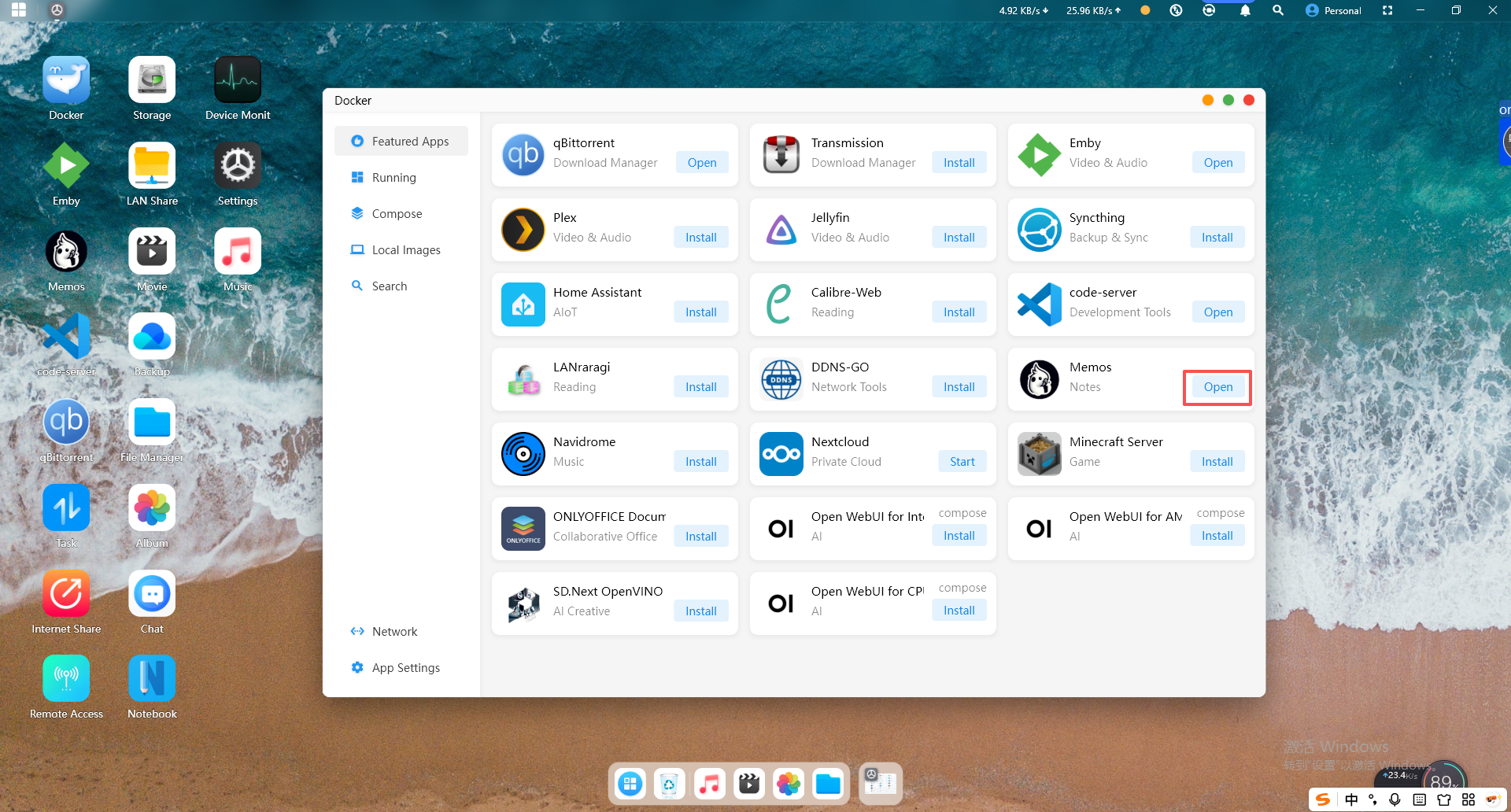1511x812 pixels.
Task: Click the SD.Next OpenVINO app icon
Action: [523, 603]
